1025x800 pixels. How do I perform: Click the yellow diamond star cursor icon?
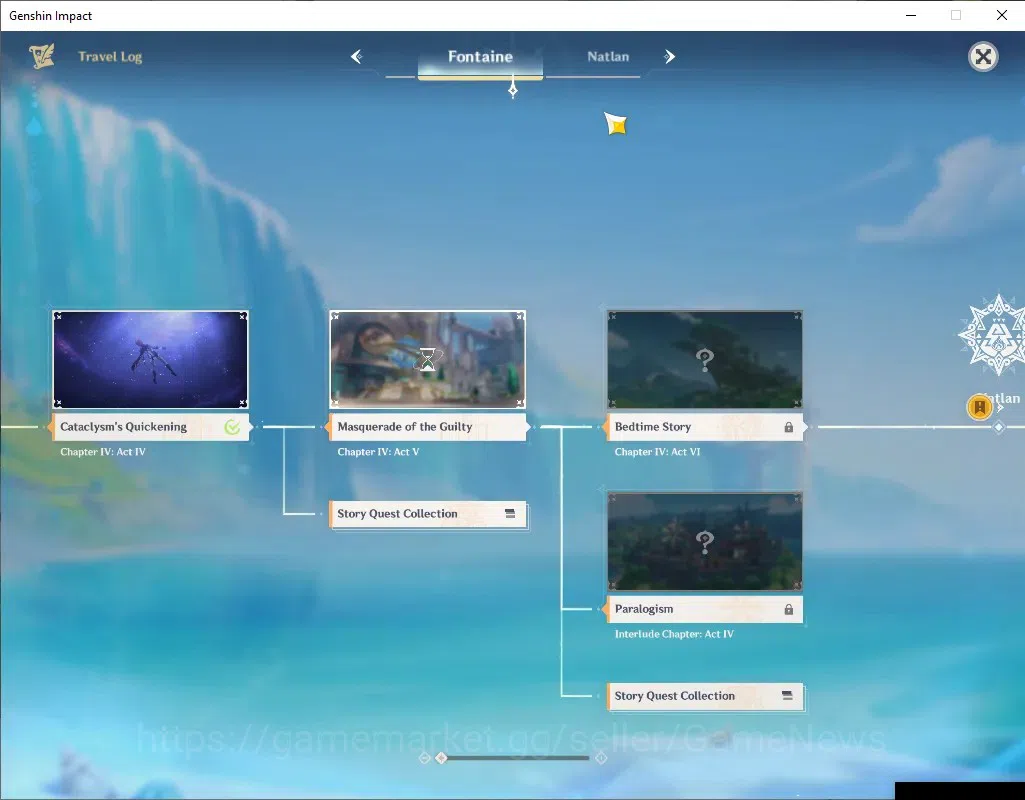click(615, 124)
